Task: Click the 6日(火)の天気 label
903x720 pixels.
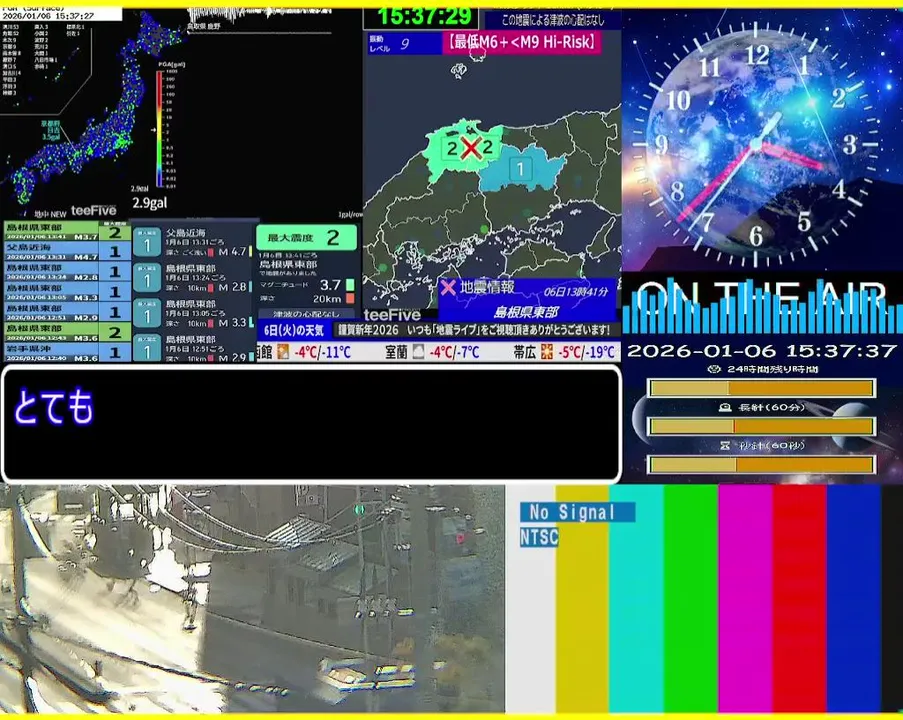Action: click(x=294, y=330)
